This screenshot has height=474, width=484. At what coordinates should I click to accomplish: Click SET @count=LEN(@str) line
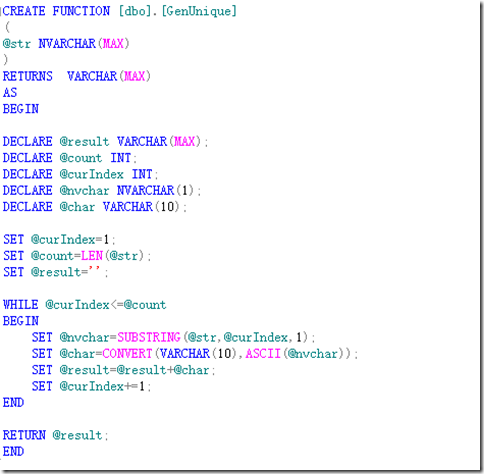click(77, 256)
